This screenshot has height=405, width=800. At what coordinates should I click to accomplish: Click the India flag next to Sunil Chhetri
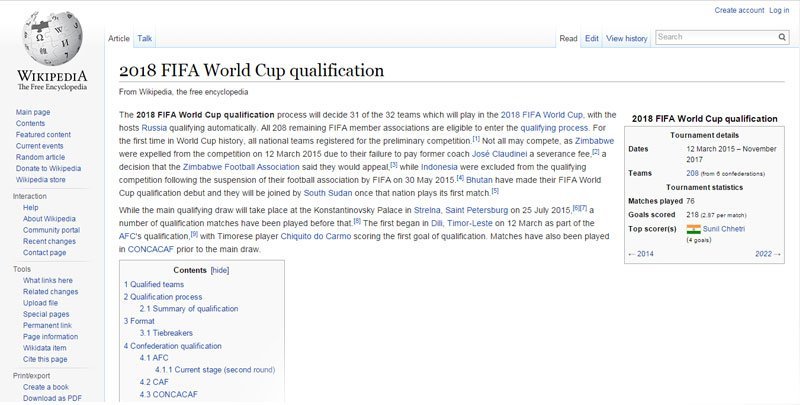693,229
